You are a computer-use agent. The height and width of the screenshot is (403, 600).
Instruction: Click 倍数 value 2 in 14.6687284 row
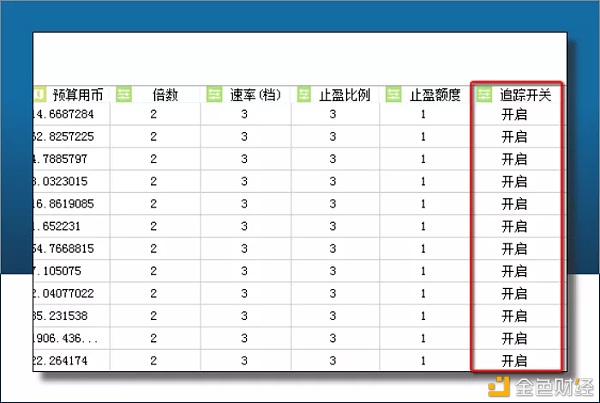point(153,114)
